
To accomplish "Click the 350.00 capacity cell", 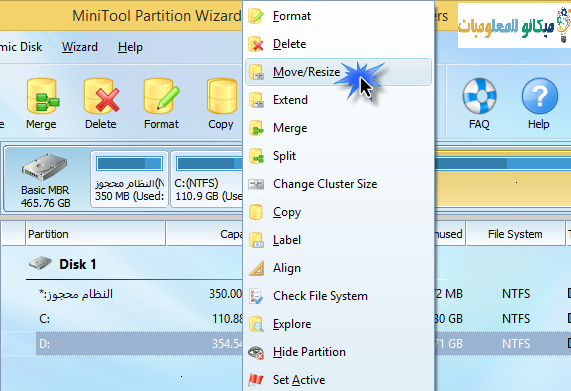I will pos(225,294).
